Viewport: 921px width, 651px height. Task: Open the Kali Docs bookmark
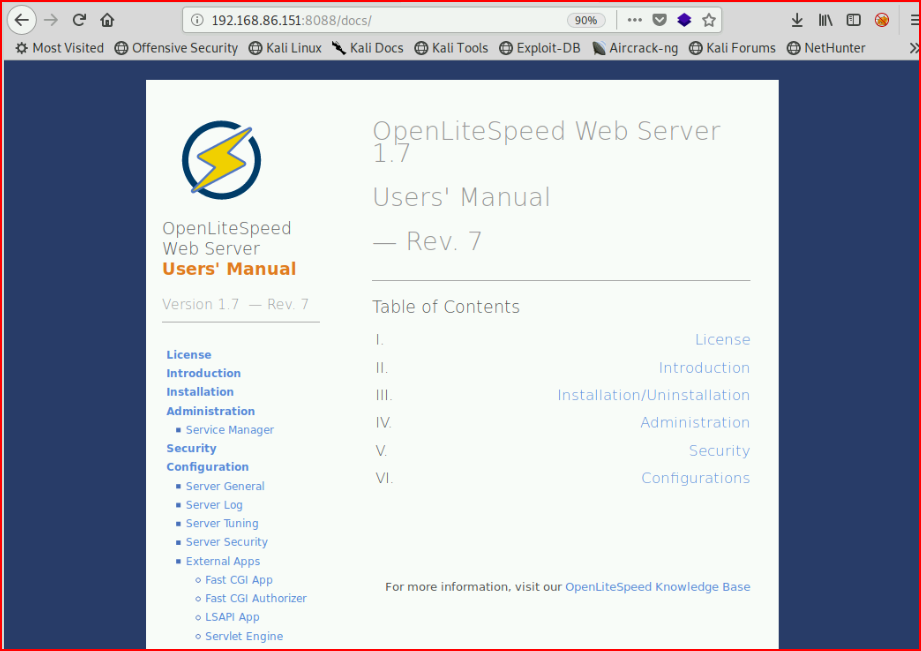(368, 48)
